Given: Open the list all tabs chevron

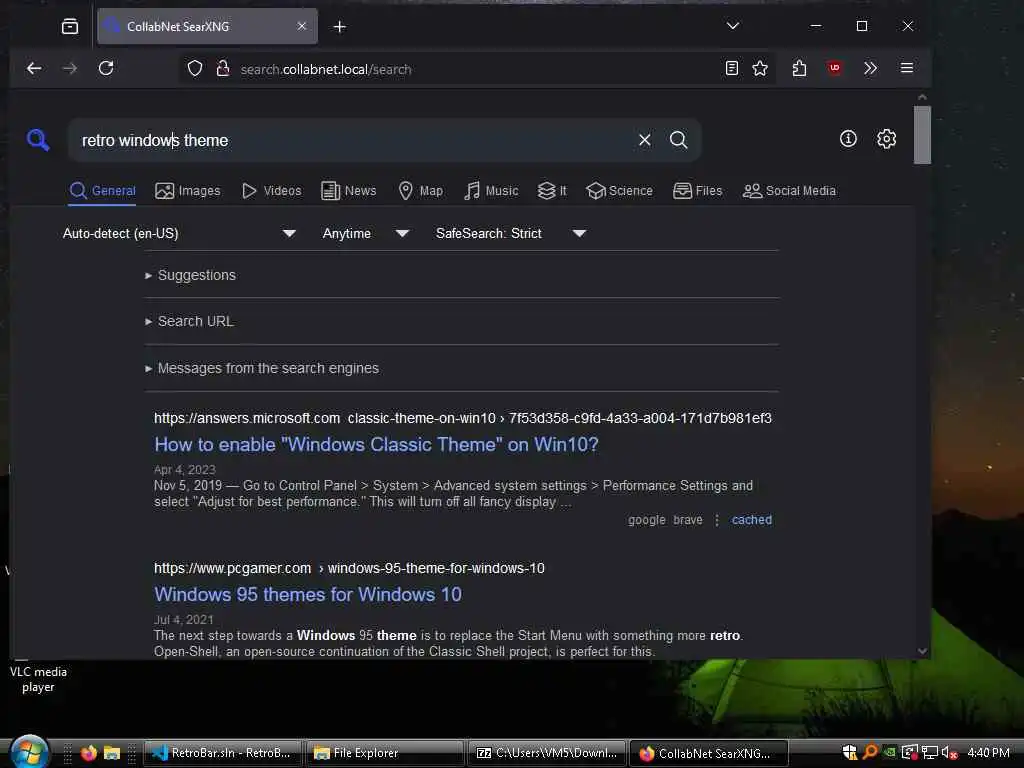Looking at the screenshot, I should tap(733, 25).
